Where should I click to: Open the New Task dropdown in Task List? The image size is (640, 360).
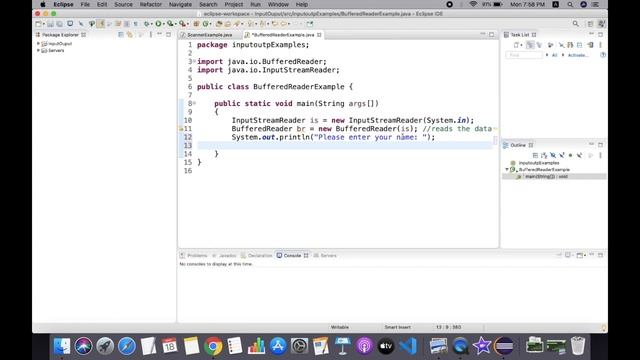[x=522, y=45]
